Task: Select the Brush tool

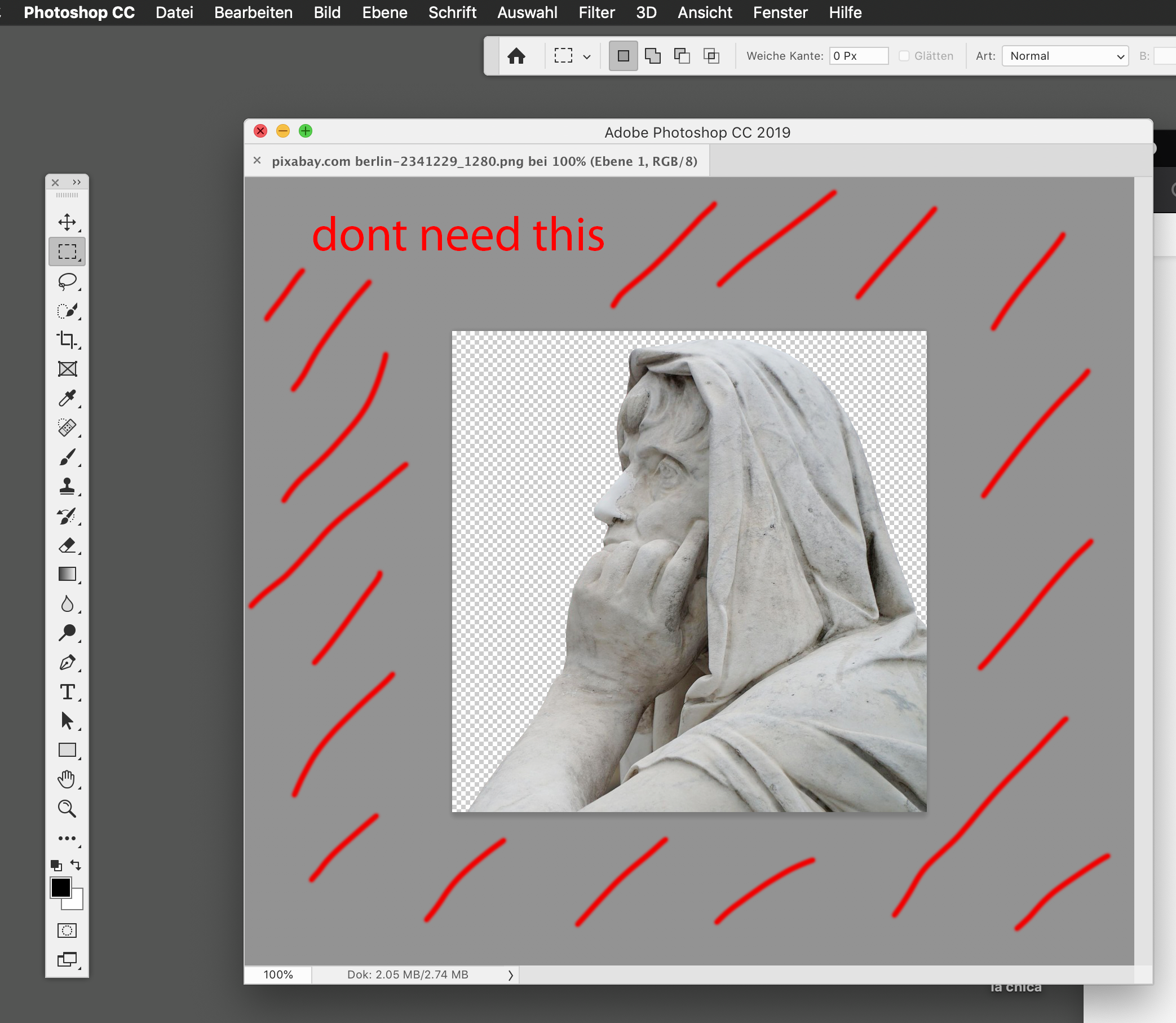Action: (67, 457)
